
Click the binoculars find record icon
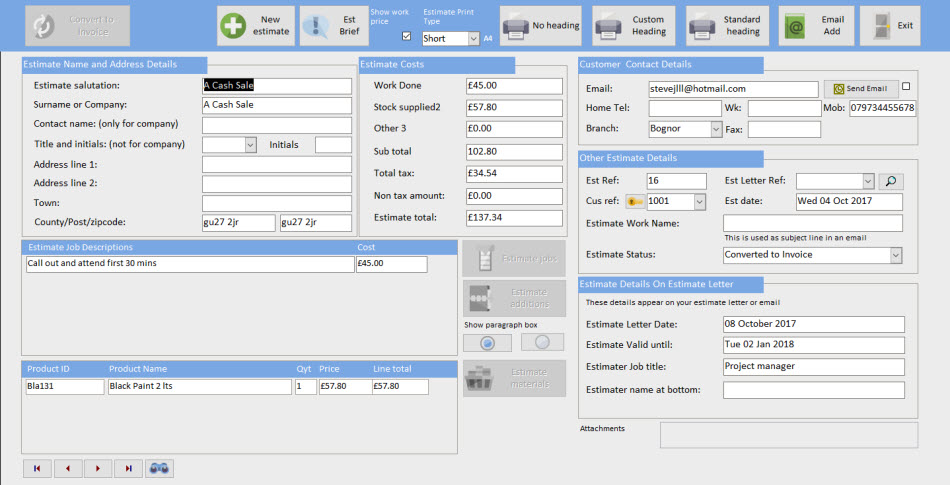point(159,468)
